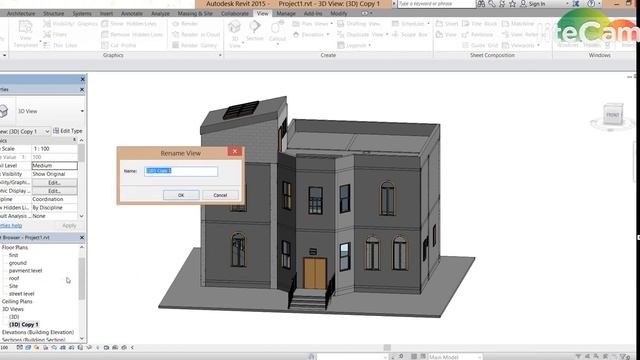The width and height of the screenshot is (640, 360).
Task: Open the Render Gallery
Action: tap(194, 45)
